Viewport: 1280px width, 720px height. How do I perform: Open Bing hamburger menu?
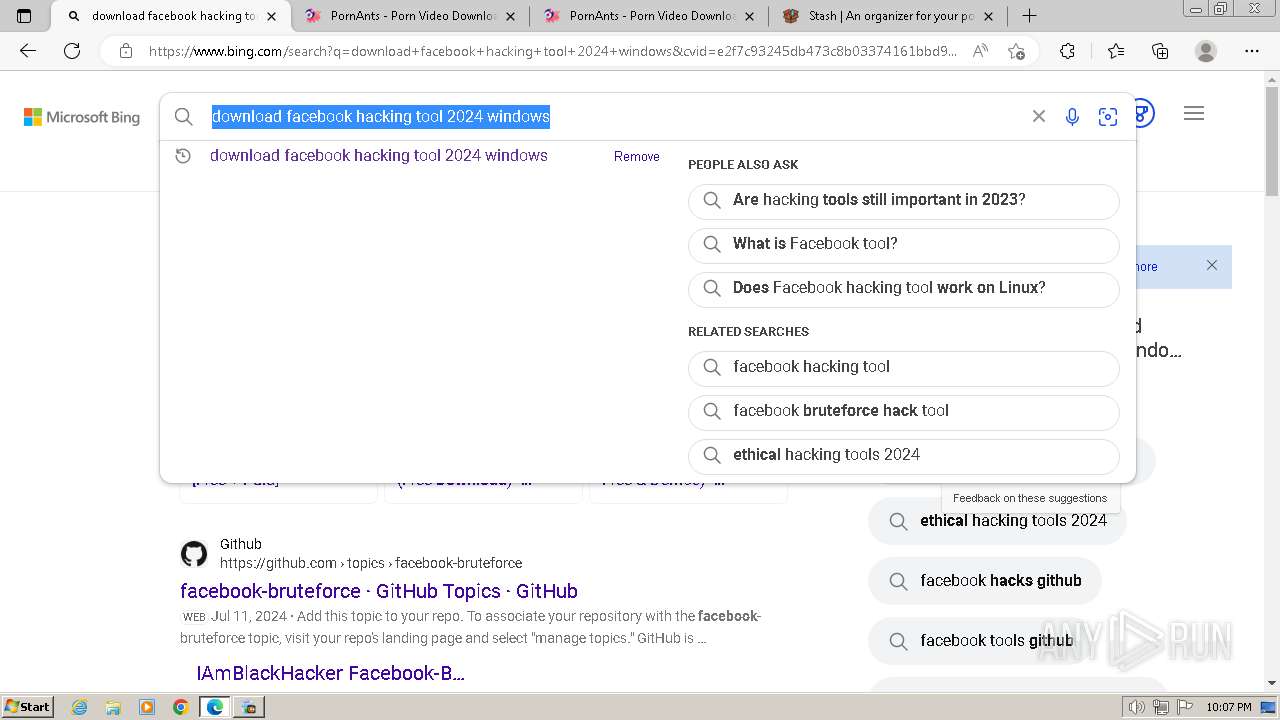[1193, 114]
